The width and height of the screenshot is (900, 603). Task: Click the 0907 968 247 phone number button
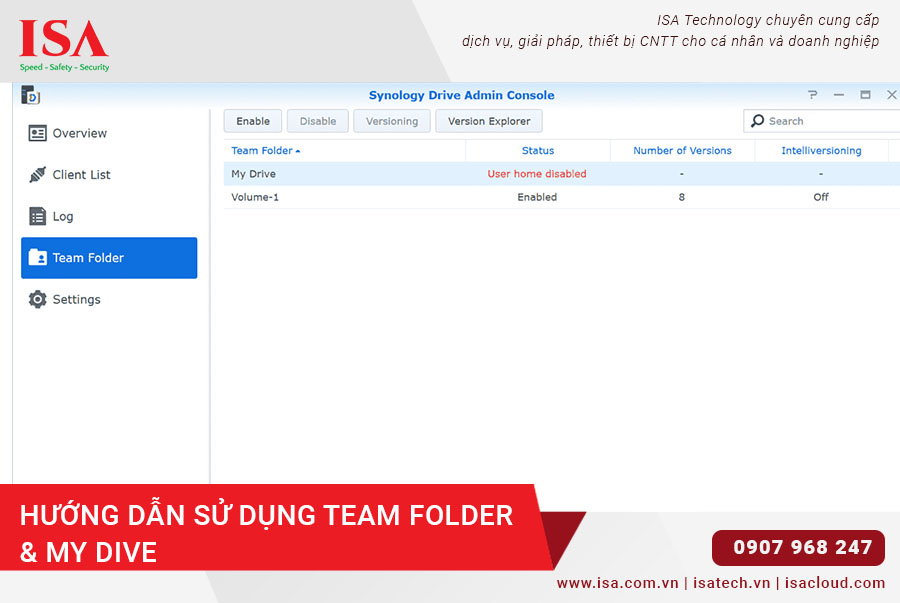[x=798, y=547]
